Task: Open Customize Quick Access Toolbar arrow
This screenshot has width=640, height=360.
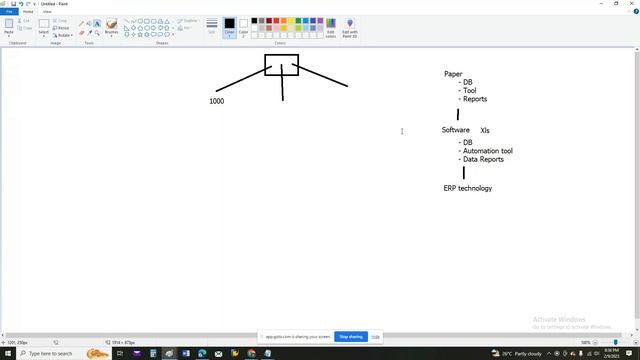Action: point(35,4)
